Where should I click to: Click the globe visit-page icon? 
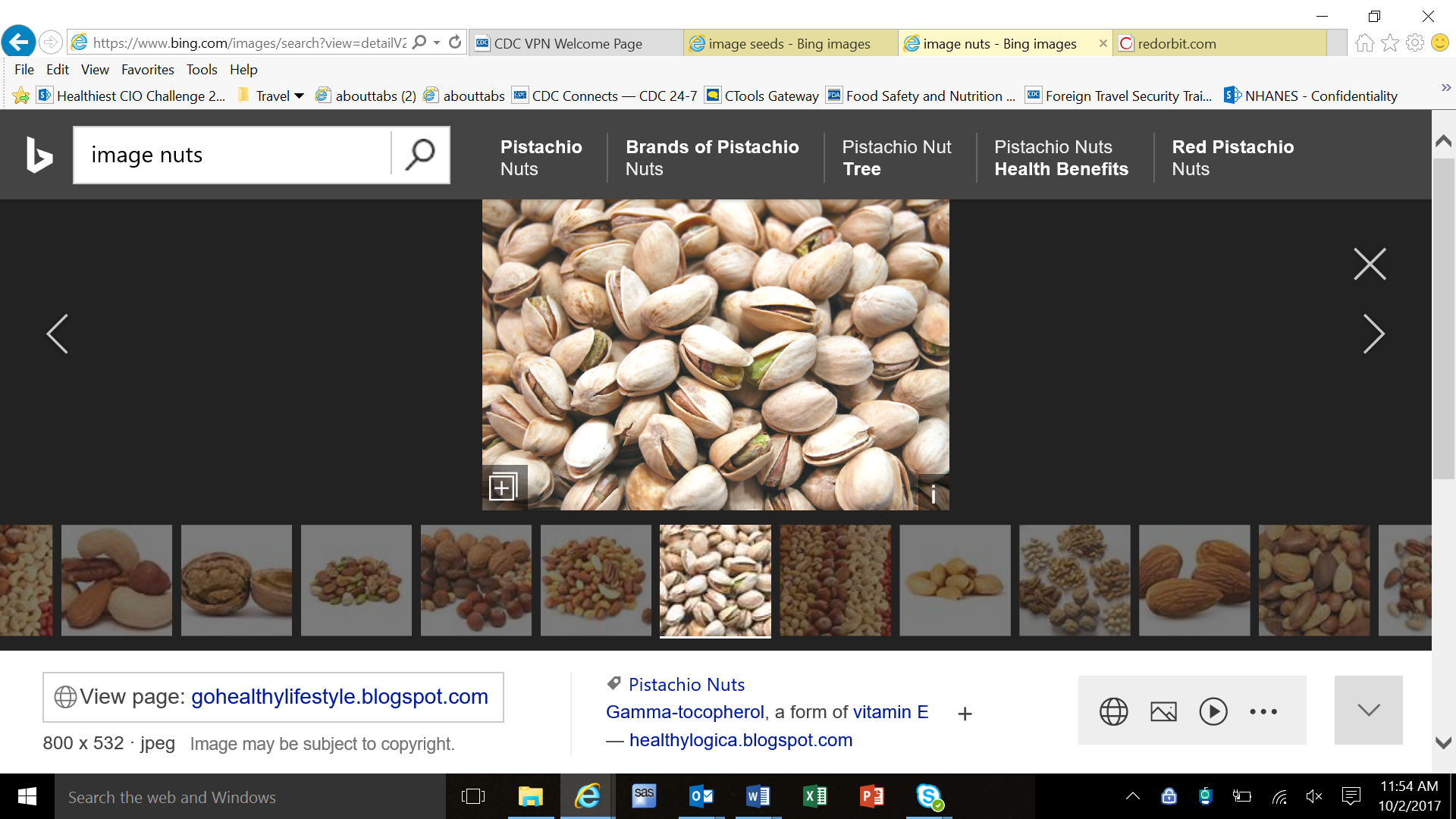pyautogui.click(x=1113, y=711)
